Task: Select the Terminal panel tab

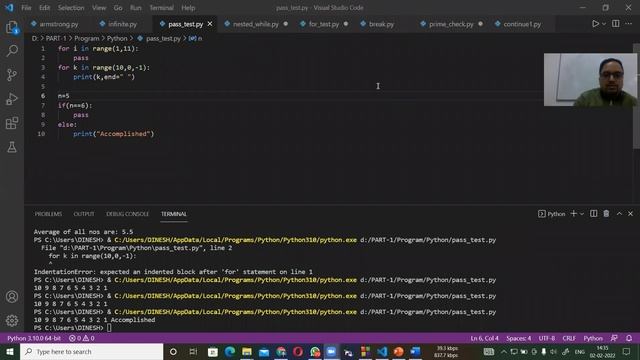Action: 173,214
